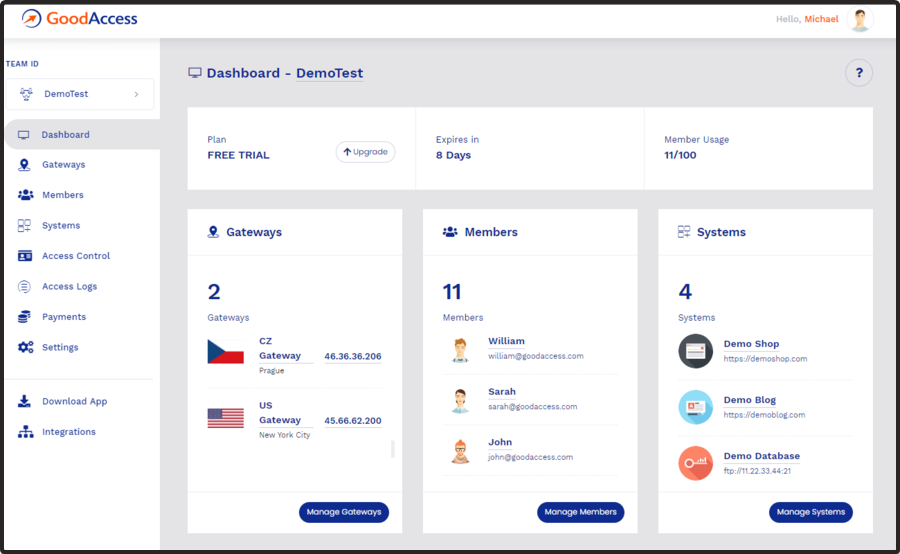The height and width of the screenshot is (554, 900).
Task: Click the Demo Blog system icon
Action: point(695,407)
